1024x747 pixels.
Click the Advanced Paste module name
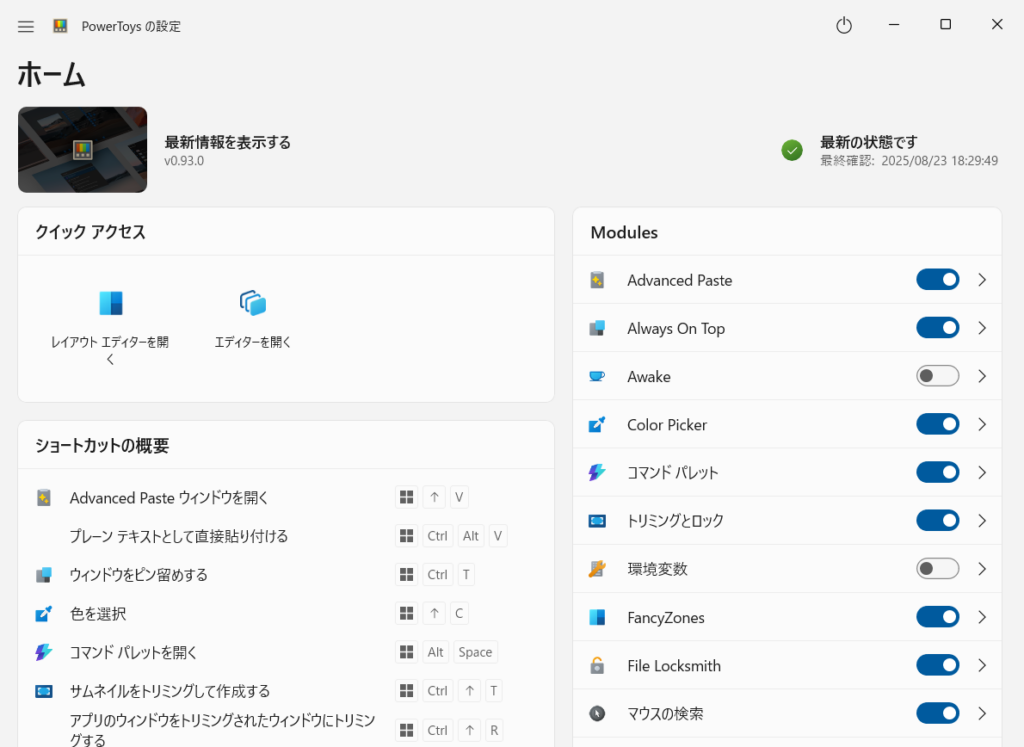(x=679, y=280)
